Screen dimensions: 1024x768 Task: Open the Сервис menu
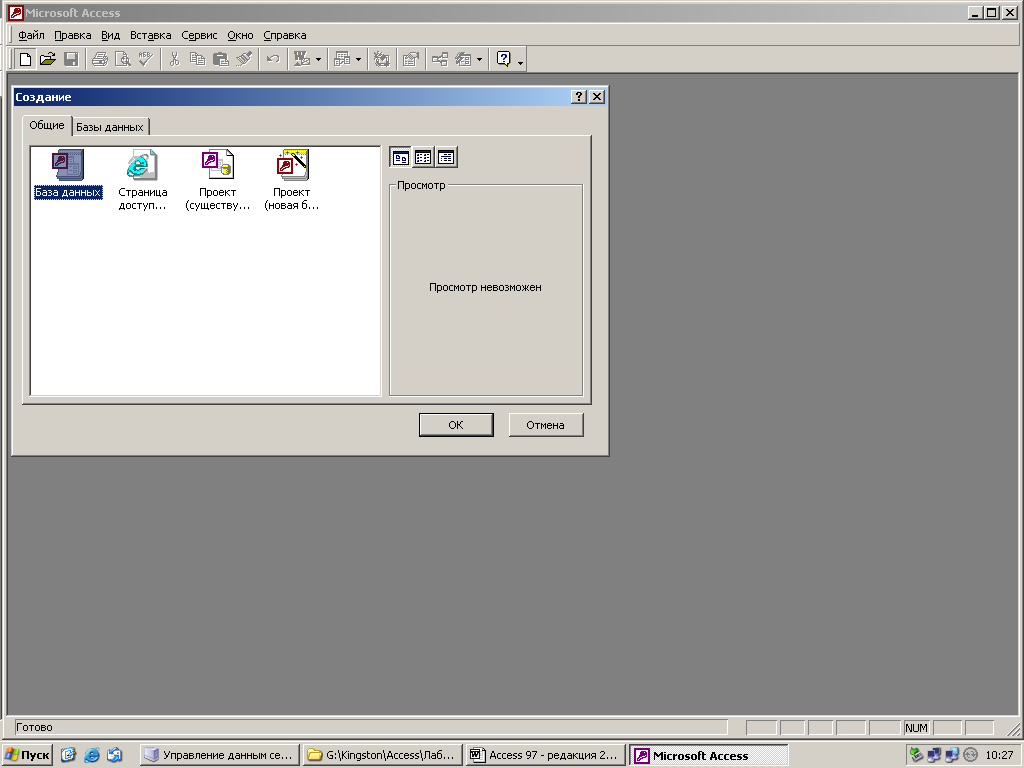point(199,35)
